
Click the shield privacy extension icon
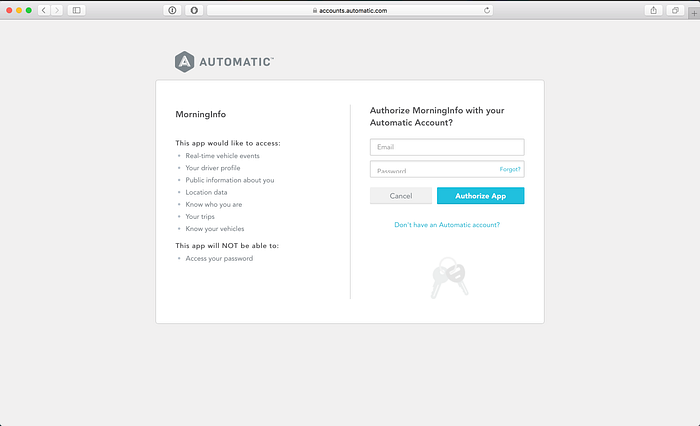click(194, 10)
